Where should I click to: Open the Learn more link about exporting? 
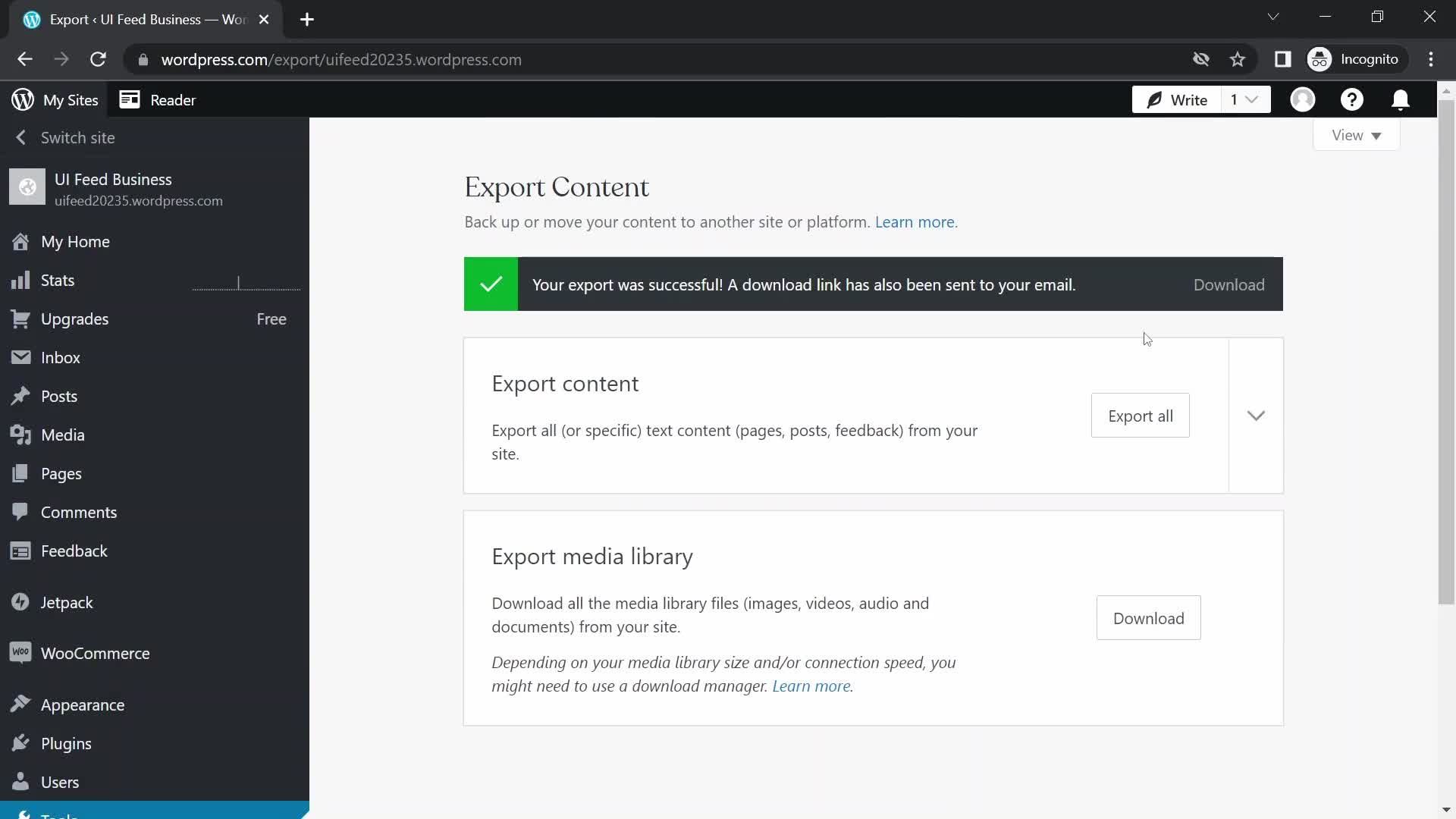click(915, 221)
